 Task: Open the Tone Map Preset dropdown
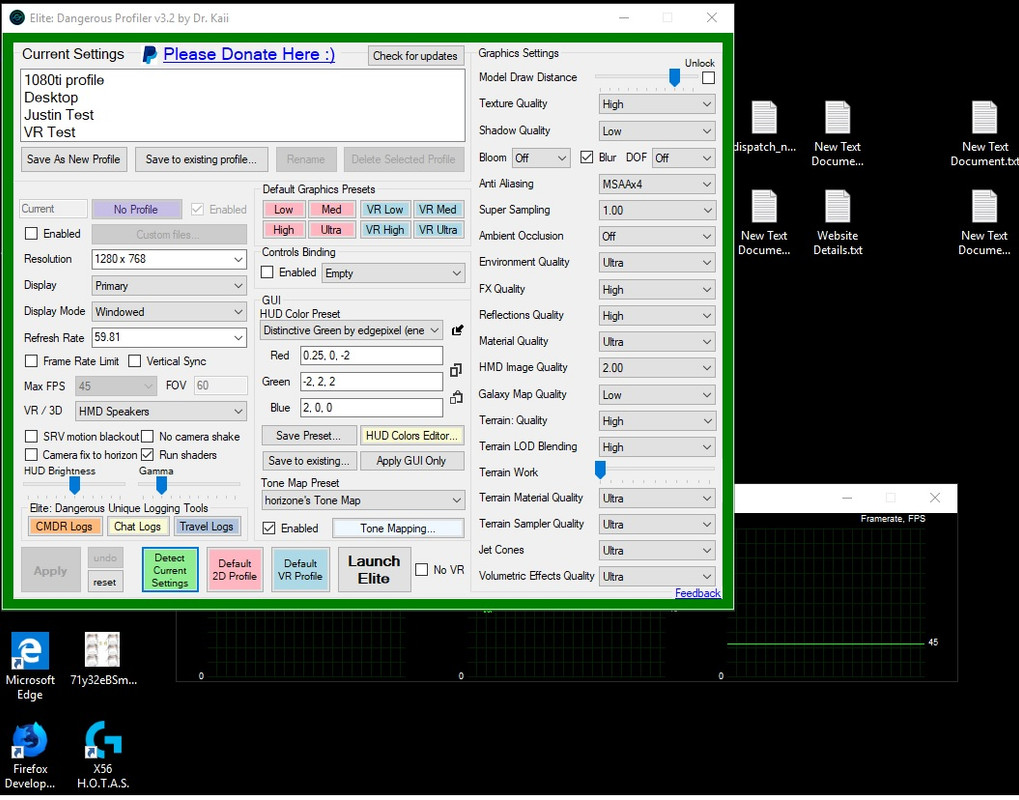coord(363,500)
